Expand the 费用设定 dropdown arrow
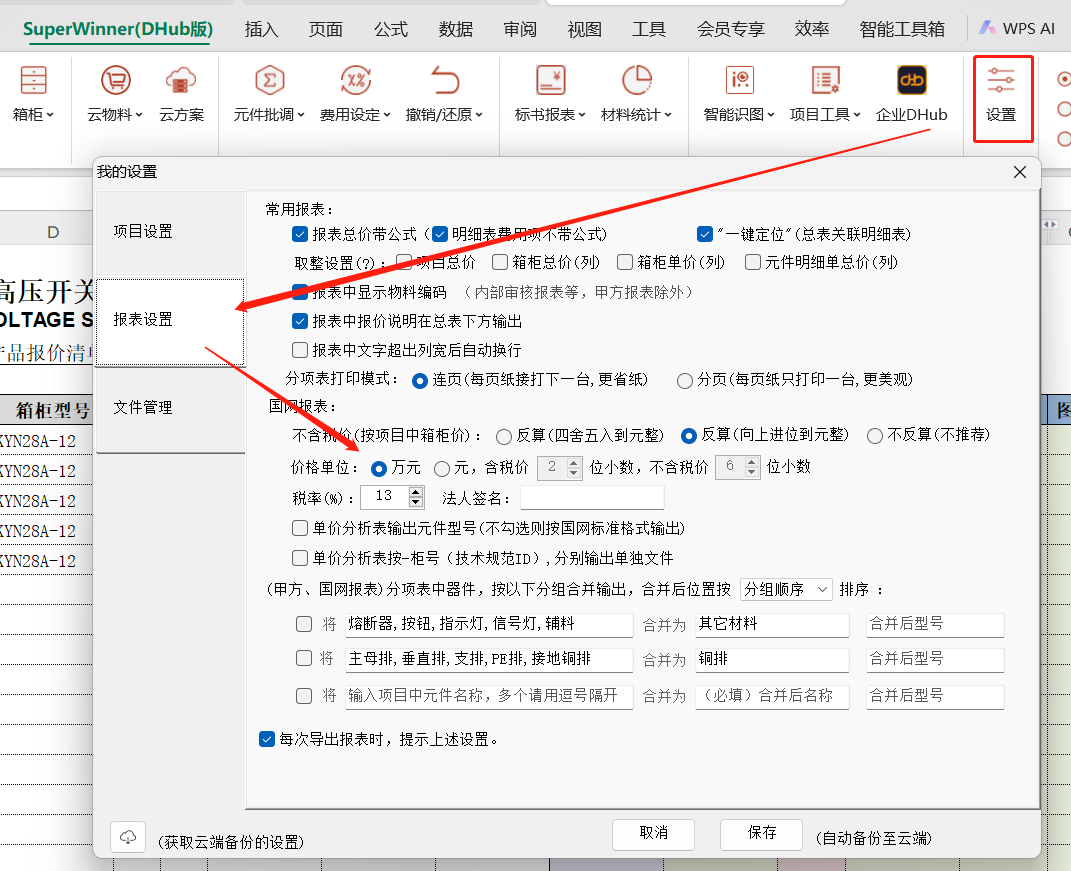The width and height of the screenshot is (1071, 871). (387, 115)
